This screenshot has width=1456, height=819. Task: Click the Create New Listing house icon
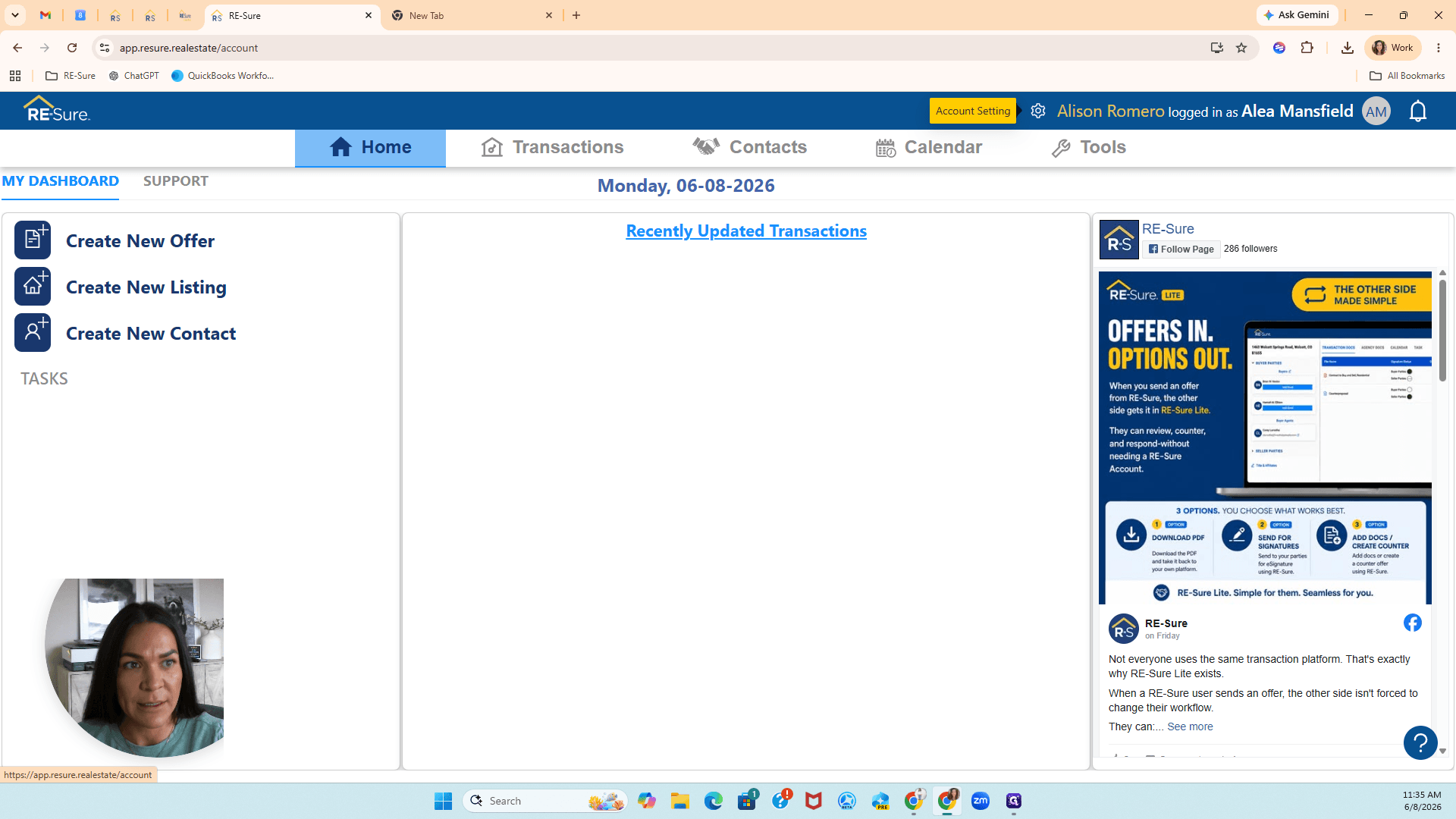[x=33, y=287]
